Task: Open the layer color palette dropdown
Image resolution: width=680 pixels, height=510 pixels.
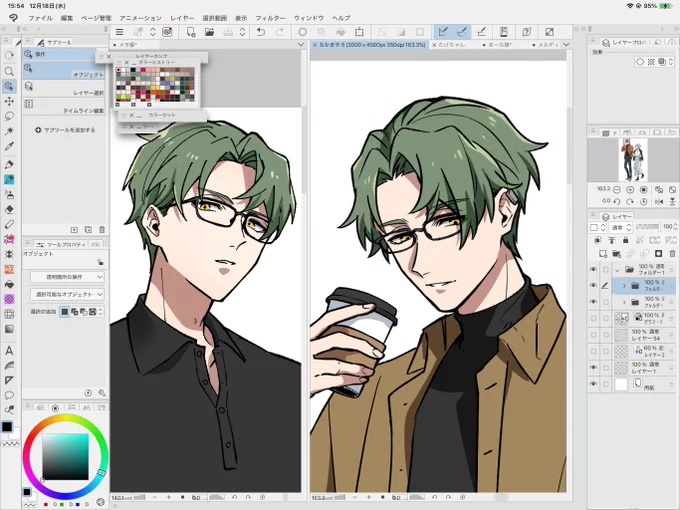Action: (598, 227)
